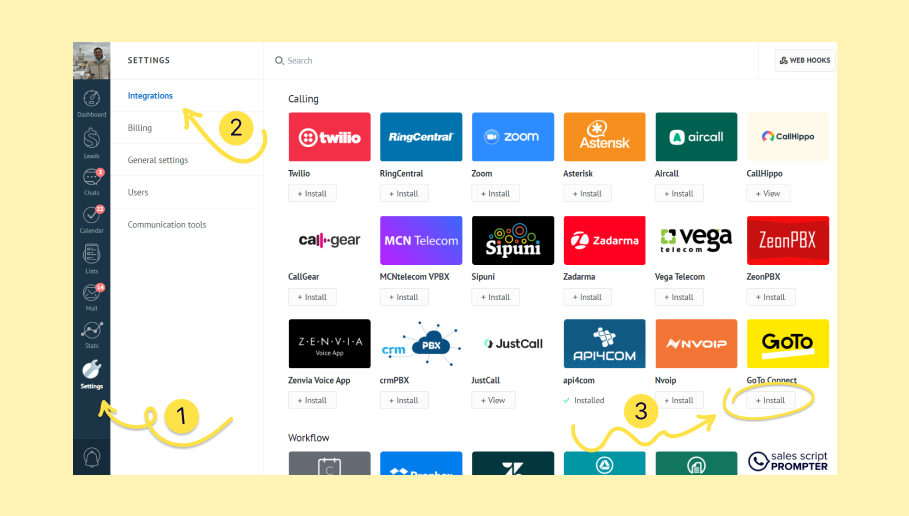Screen dimensions: 909x516
Task: Click the Asterisk logo tile
Action: [604, 137]
